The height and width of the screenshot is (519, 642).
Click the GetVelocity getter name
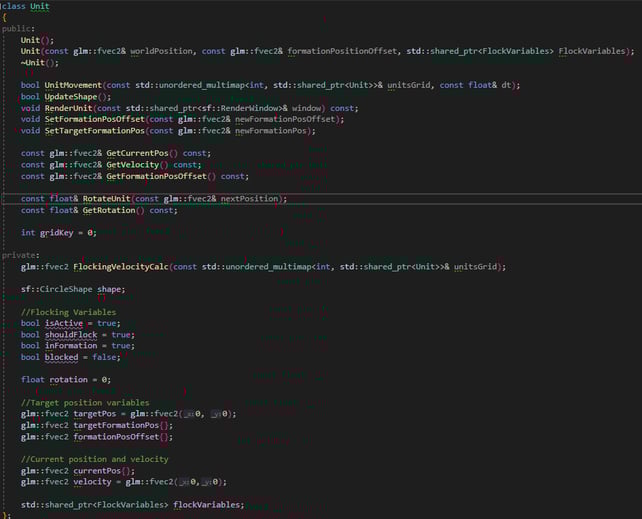click(x=133, y=165)
